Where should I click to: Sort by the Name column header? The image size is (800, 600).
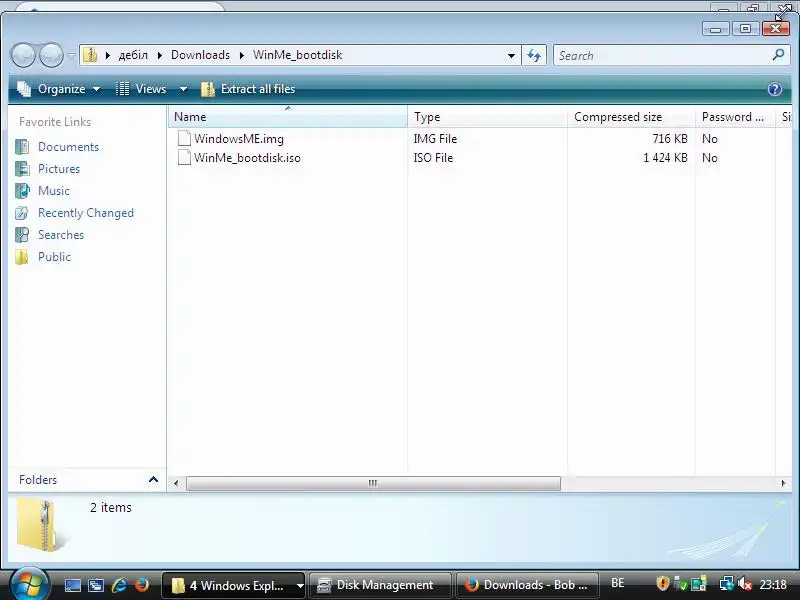pyautogui.click(x=288, y=117)
